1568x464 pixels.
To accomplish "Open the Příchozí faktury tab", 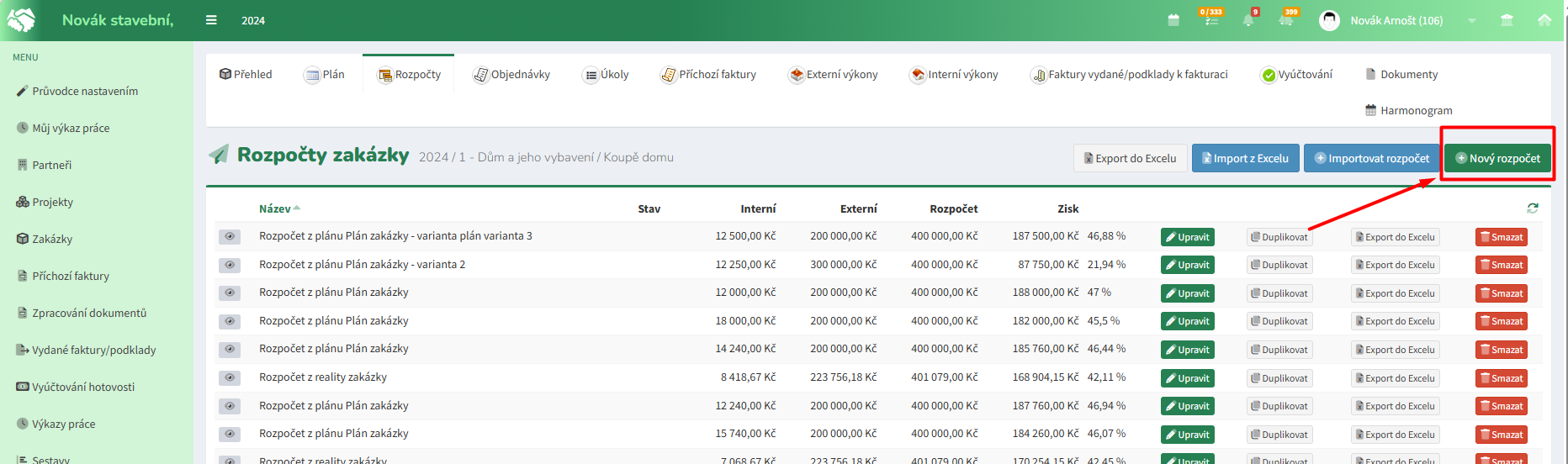I will click(709, 74).
